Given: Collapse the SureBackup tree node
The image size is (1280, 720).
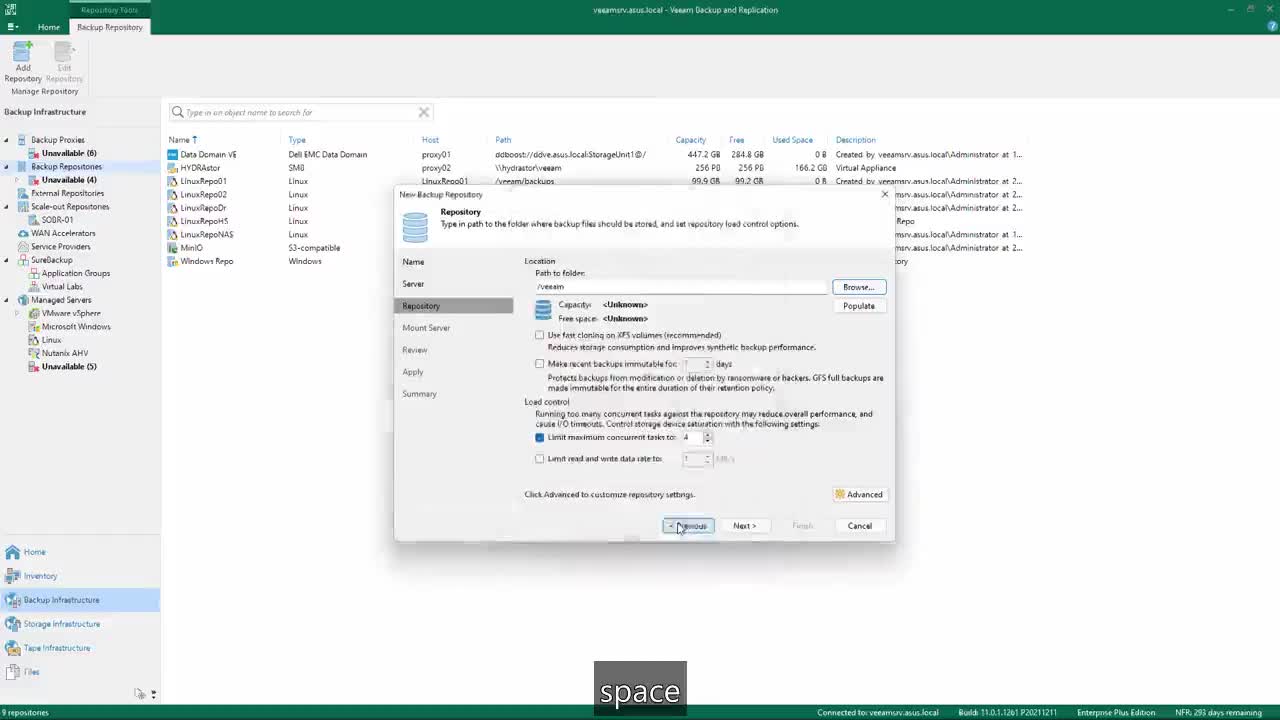Looking at the screenshot, I should [7, 260].
